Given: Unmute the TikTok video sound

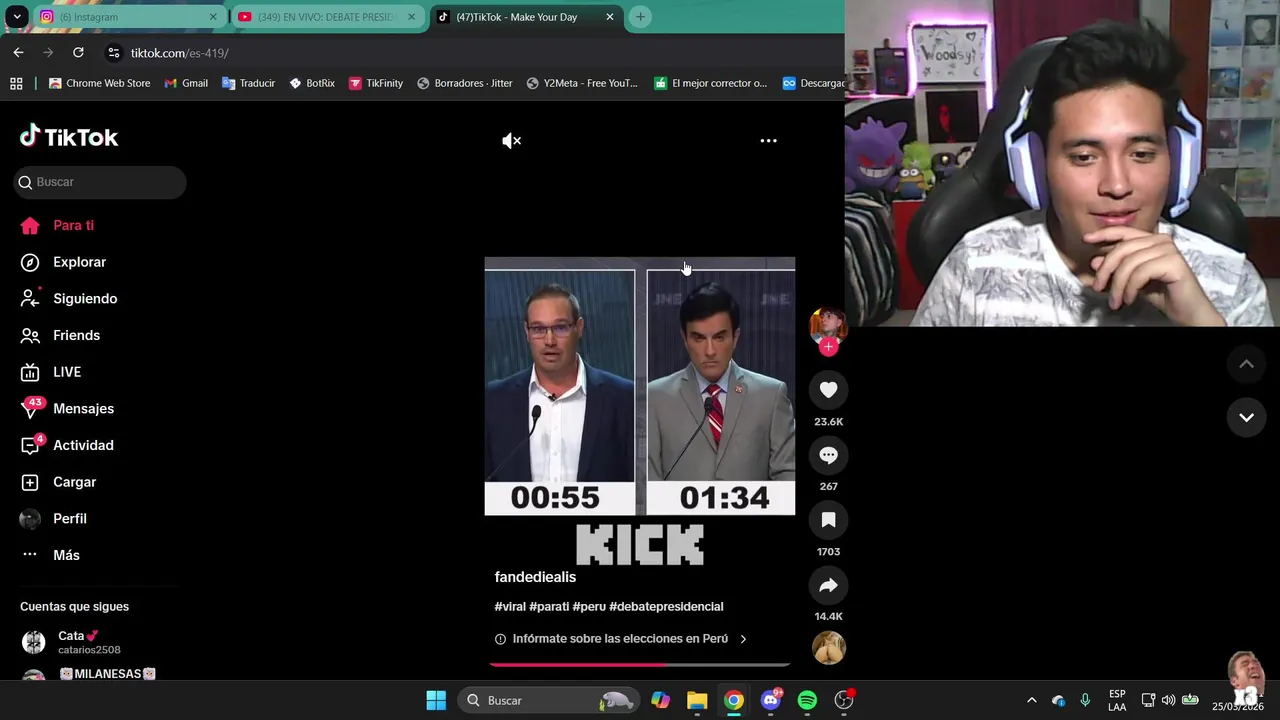Looking at the screenshot, I should [511, 141].
